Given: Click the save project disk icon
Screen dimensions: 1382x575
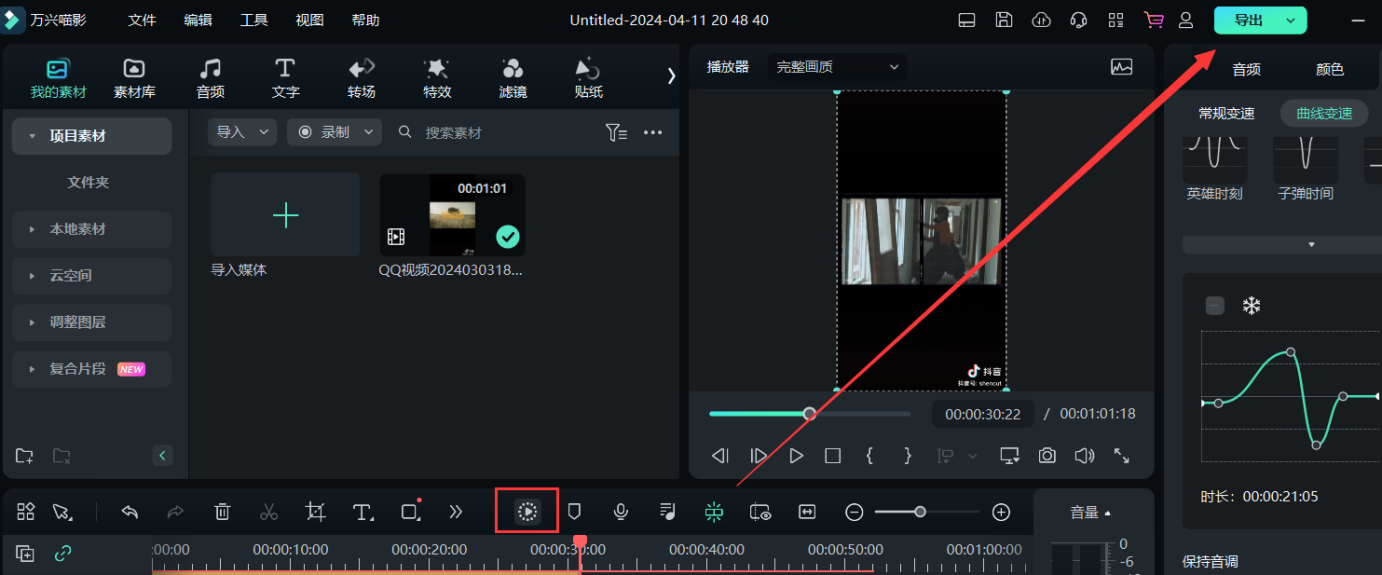Looking at the screenshot, I should tap(1004, 20).
